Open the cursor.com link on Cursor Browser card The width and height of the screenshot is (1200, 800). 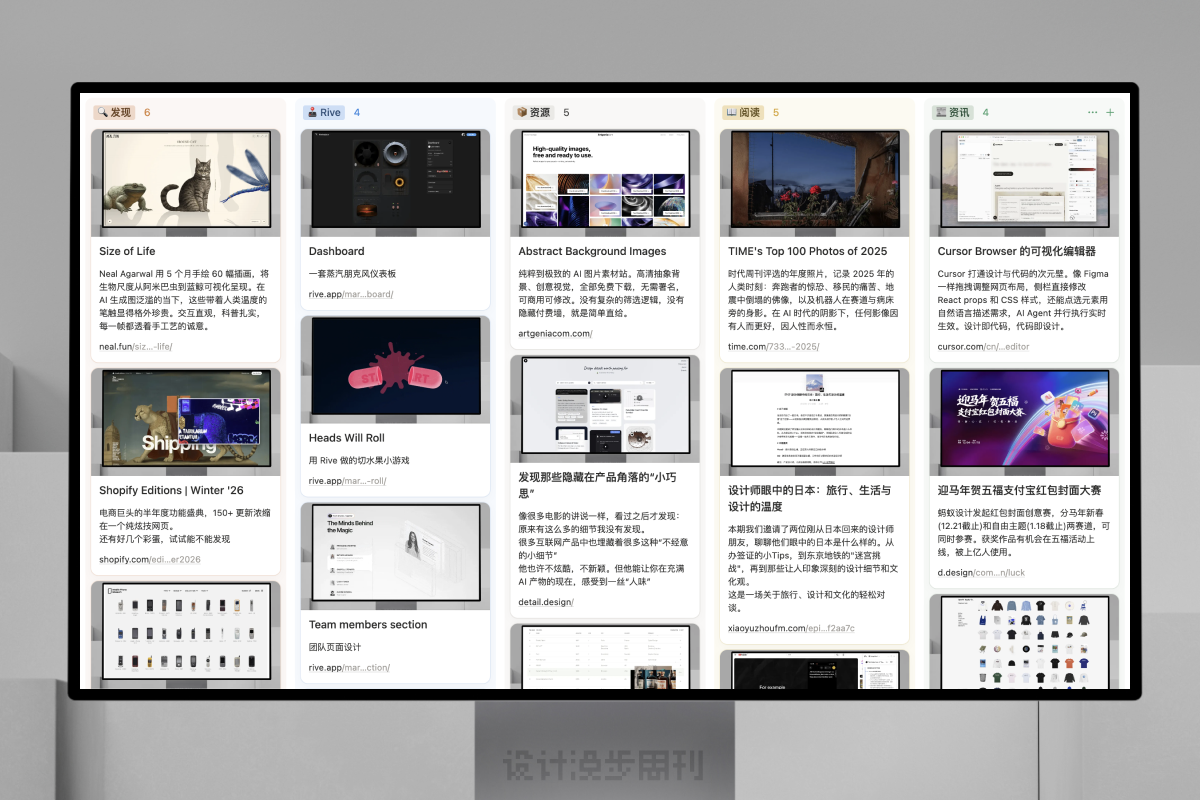point(983,347)
